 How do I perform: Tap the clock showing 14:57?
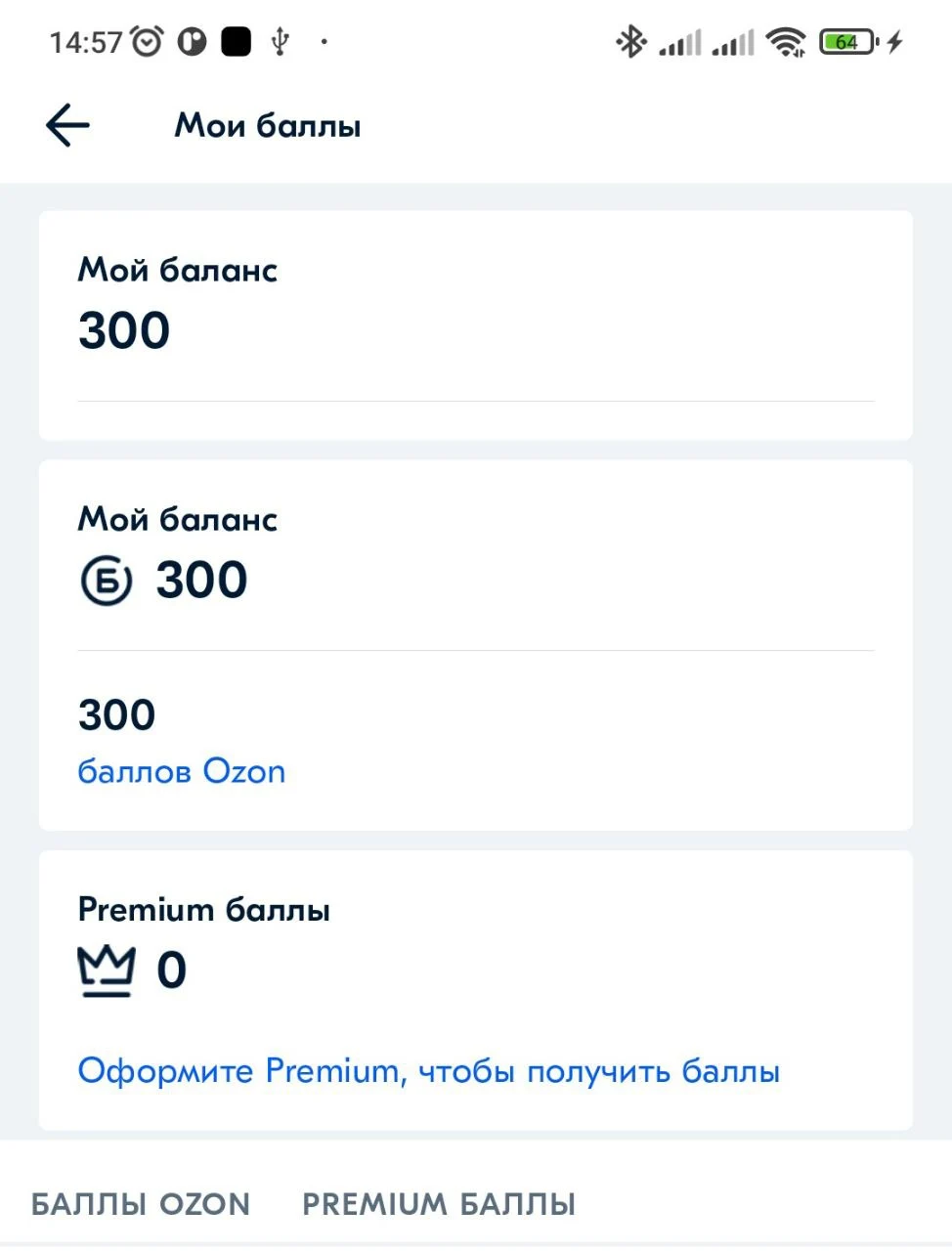tap(86, 42)
